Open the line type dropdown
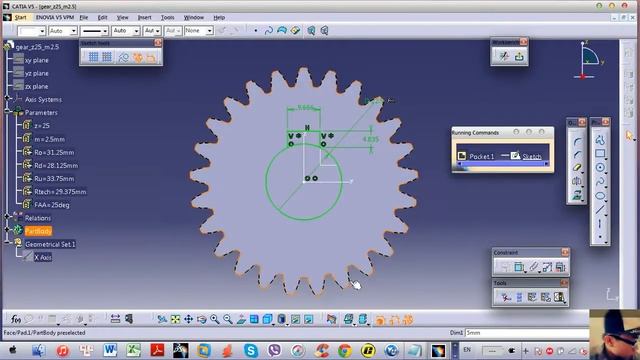 [x=94, y=31]
